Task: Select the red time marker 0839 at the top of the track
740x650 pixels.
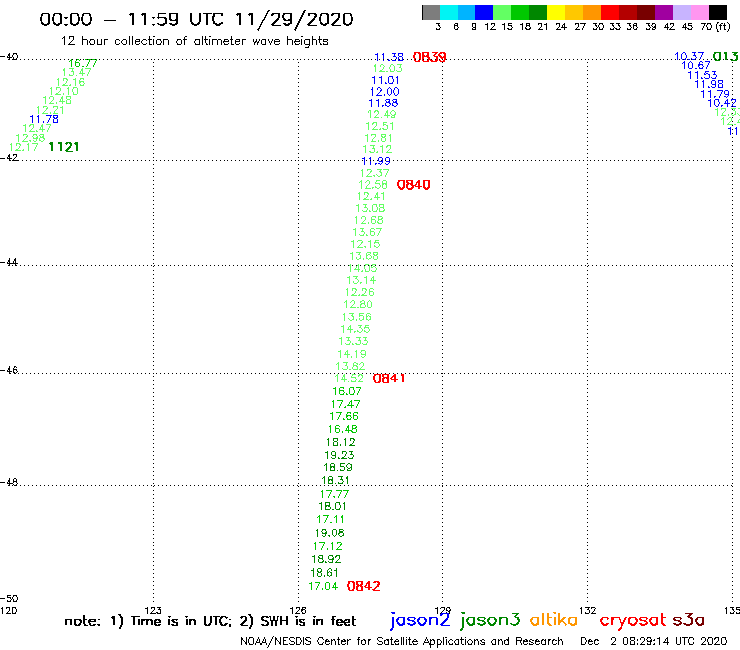Action: [429, 58]
